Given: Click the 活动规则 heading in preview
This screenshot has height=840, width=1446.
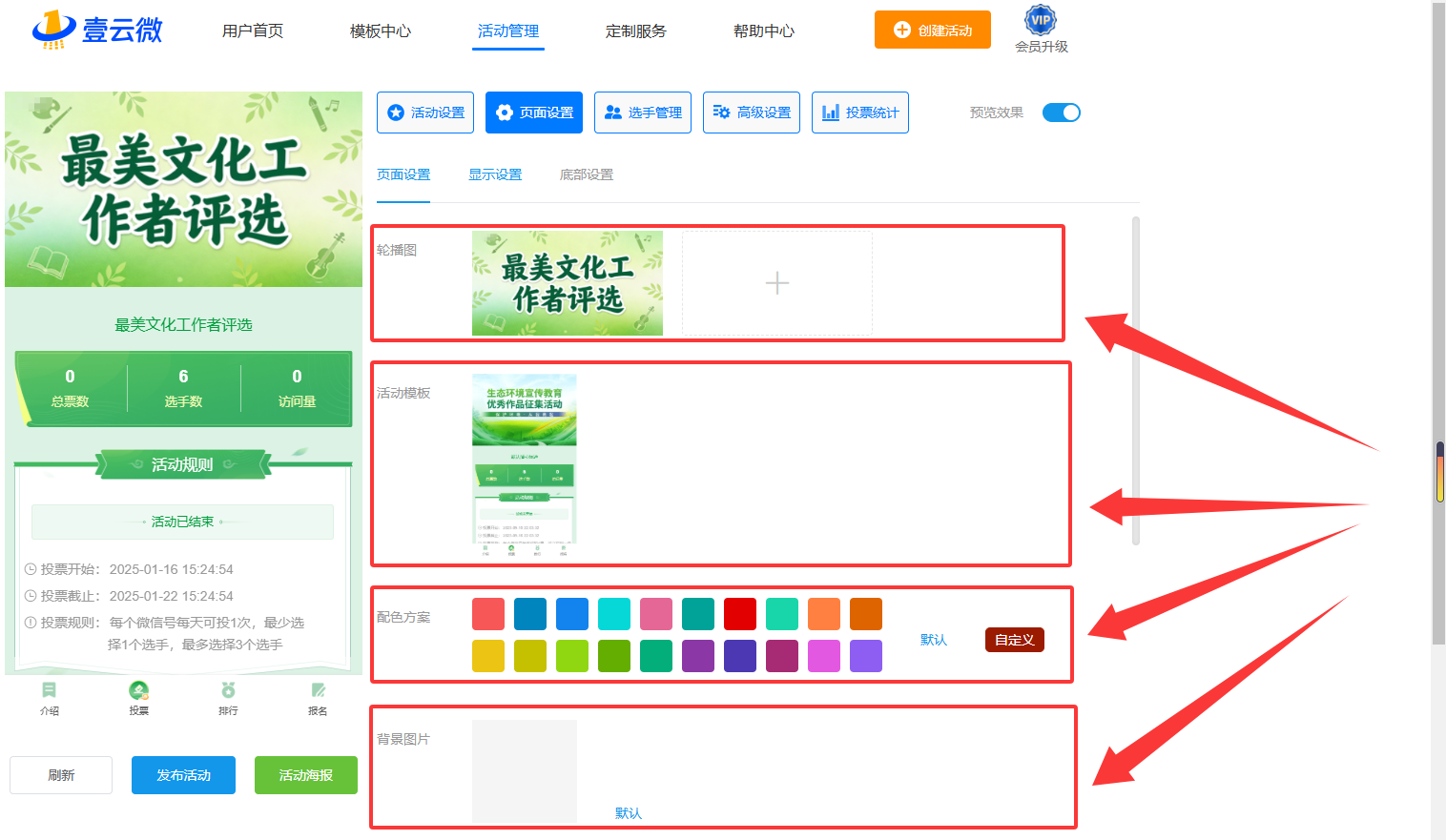Looking at the screenshot, I should pos(182,464).
